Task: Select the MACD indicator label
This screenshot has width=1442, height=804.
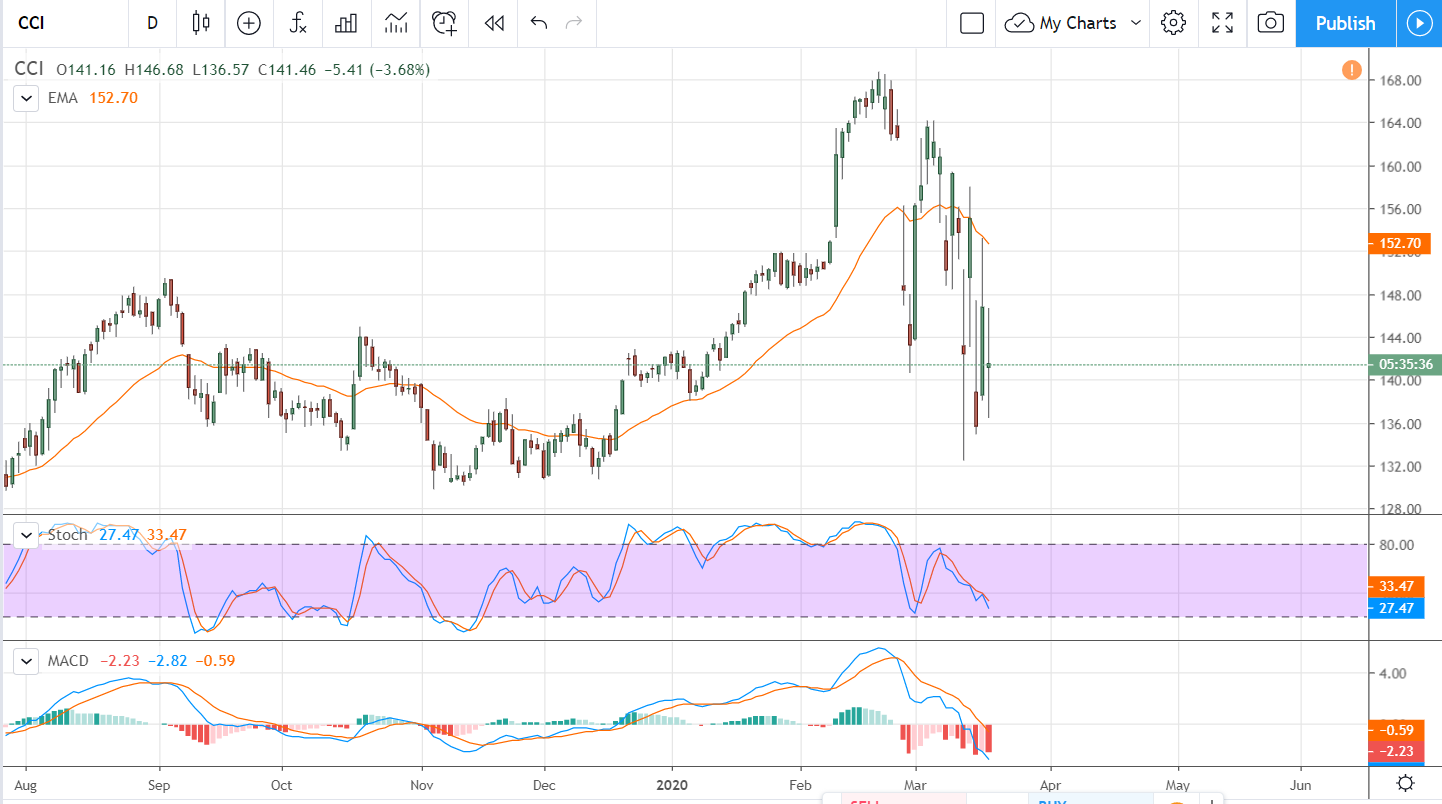Action: 69,661
